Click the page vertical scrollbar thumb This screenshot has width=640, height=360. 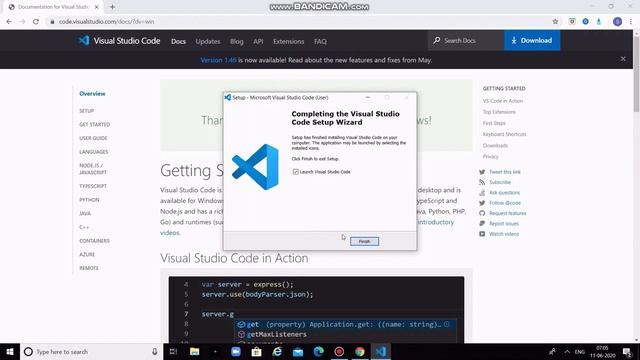[x=636, y=73]
